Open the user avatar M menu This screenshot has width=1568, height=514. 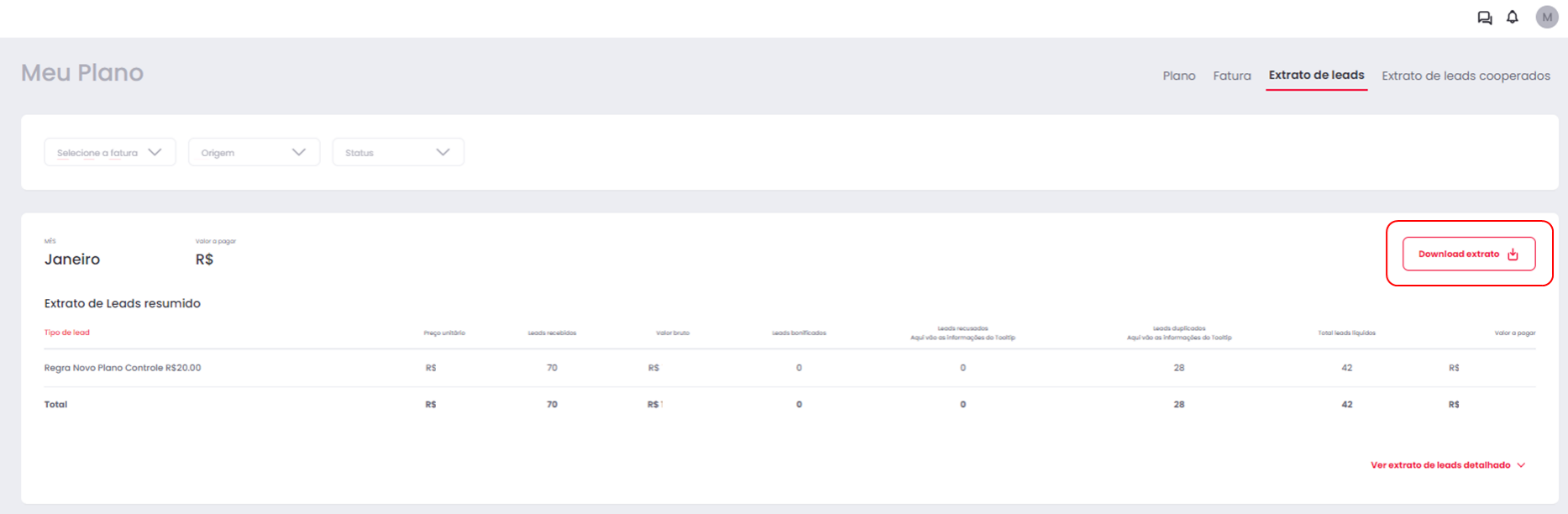[1547, 17]
